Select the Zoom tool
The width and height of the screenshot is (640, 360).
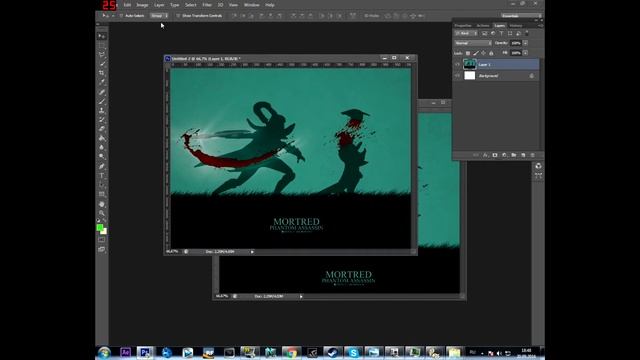pyautogui.click(x=102, y=213)
